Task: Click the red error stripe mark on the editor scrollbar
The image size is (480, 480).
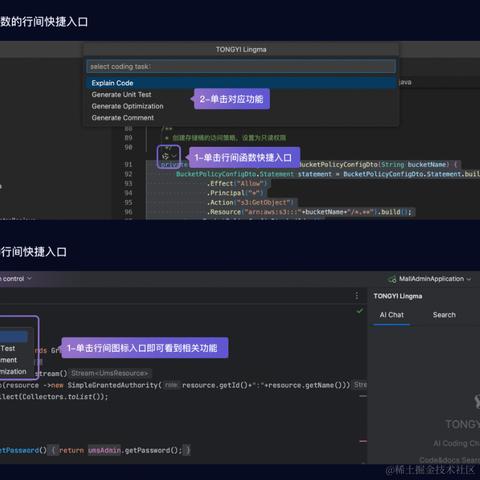Action: coord(363,441)
